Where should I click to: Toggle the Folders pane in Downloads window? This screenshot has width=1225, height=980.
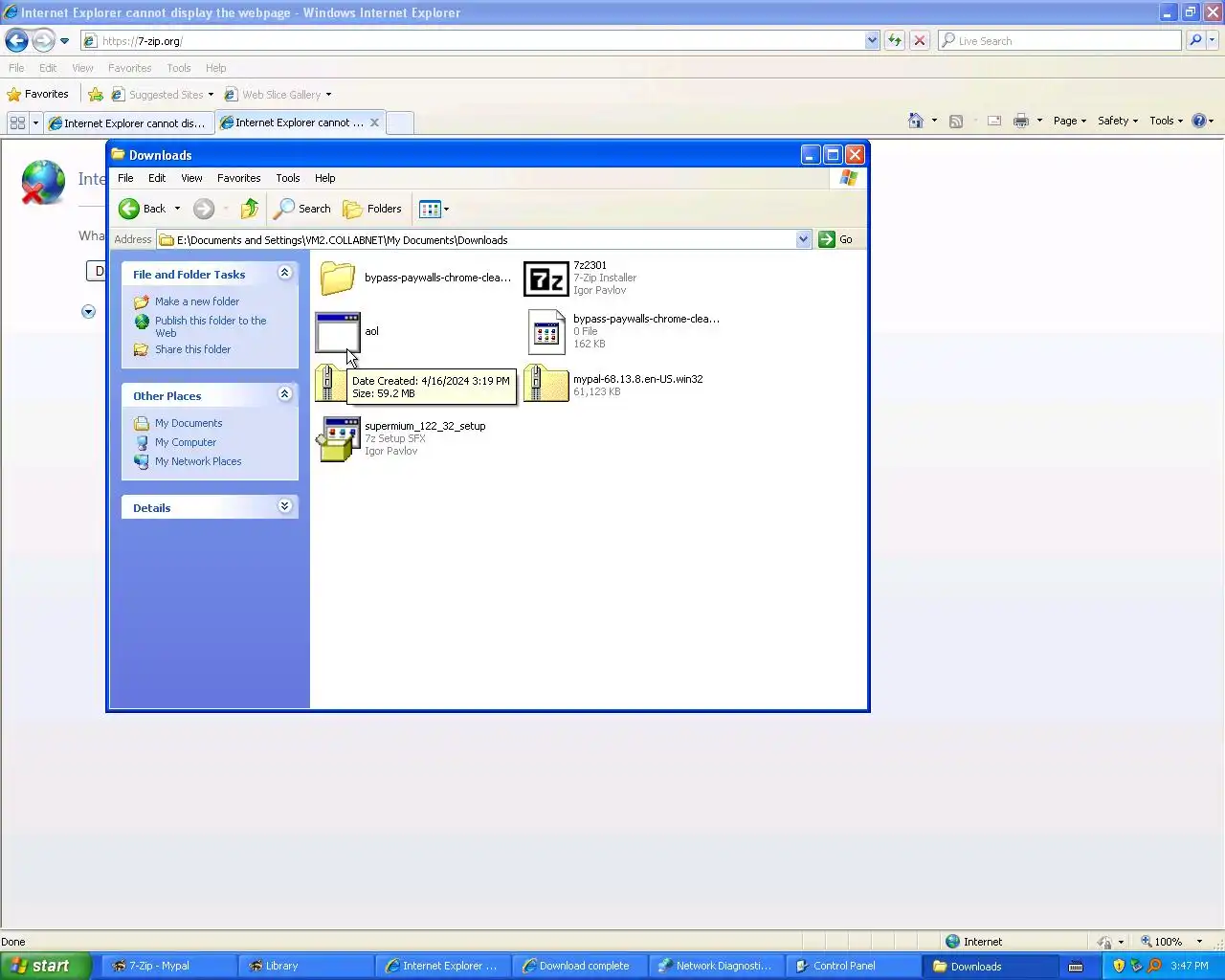[372, 209]
